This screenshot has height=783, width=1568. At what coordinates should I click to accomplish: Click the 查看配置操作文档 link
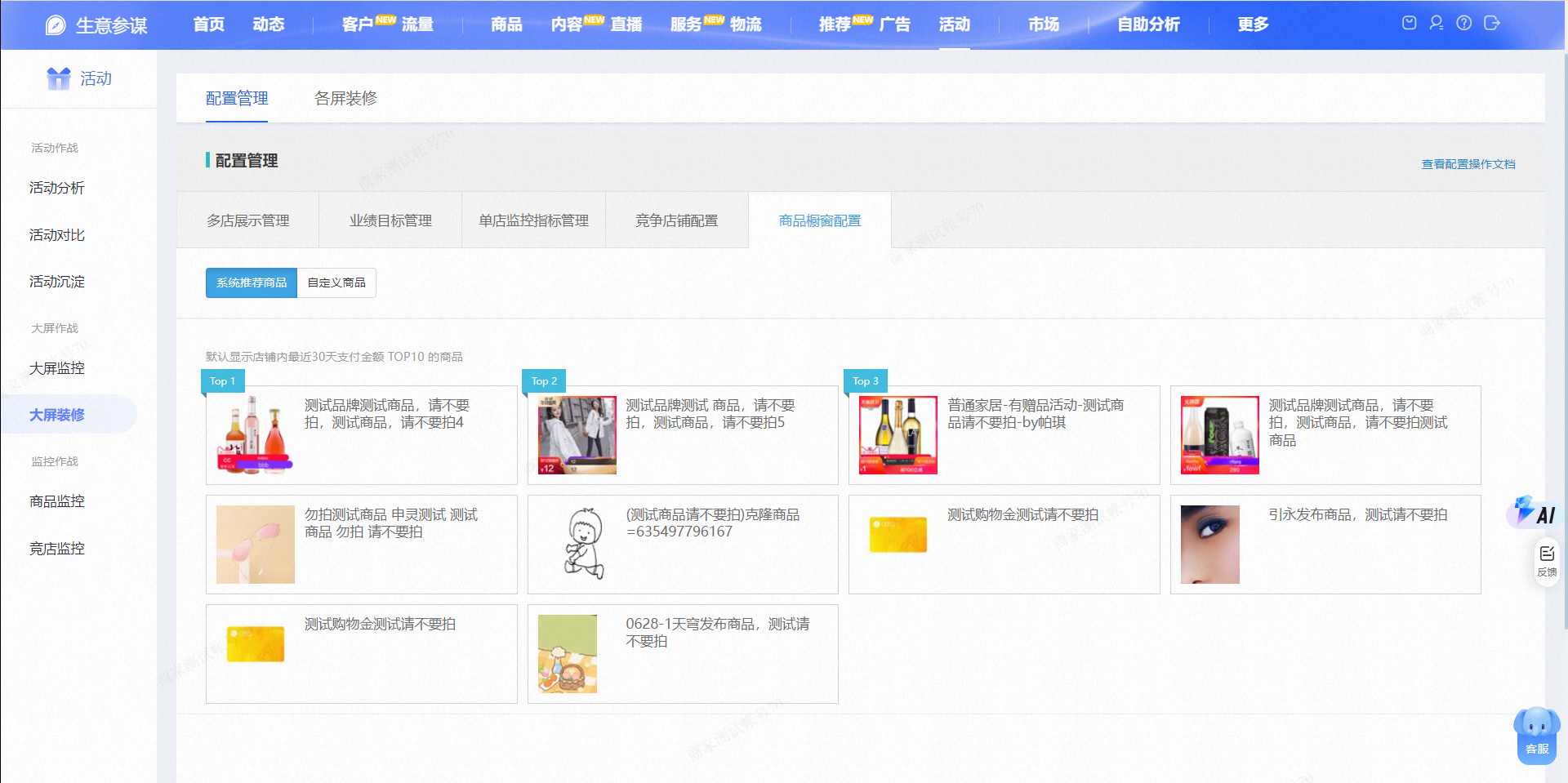[x=1468, y=164]
